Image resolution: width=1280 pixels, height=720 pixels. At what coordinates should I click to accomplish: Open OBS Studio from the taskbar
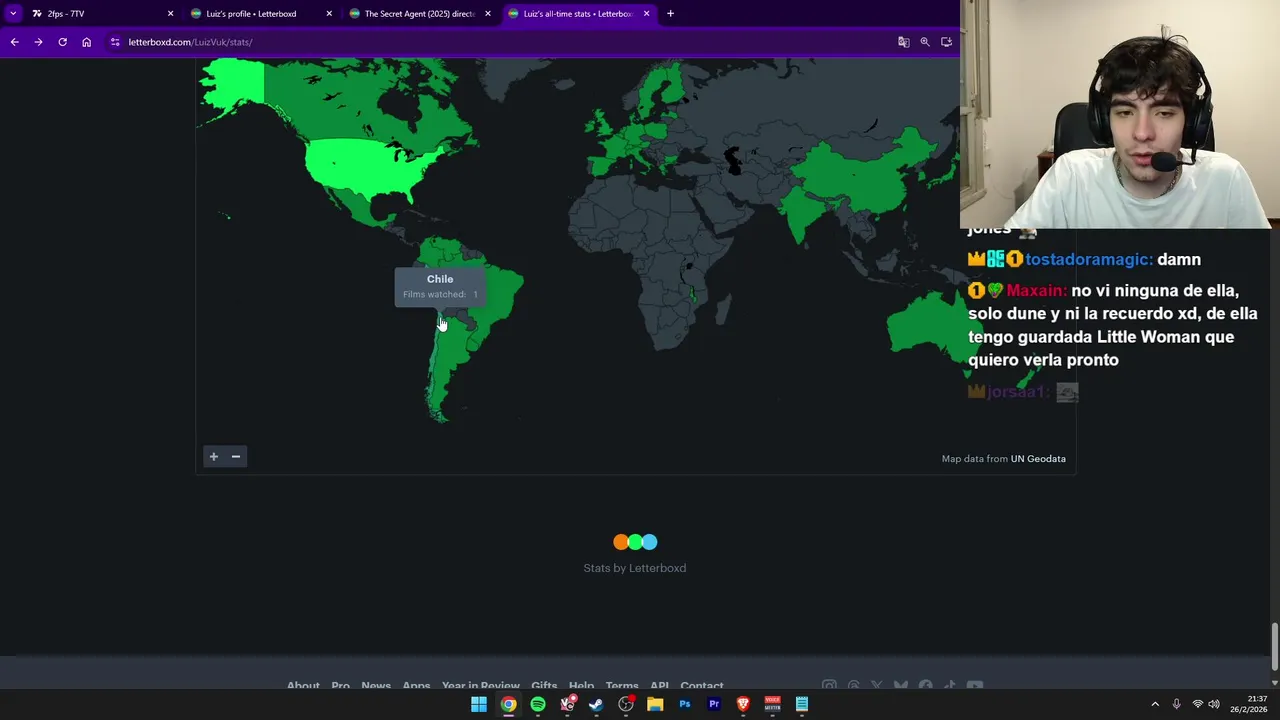click(x=626, y=704)
